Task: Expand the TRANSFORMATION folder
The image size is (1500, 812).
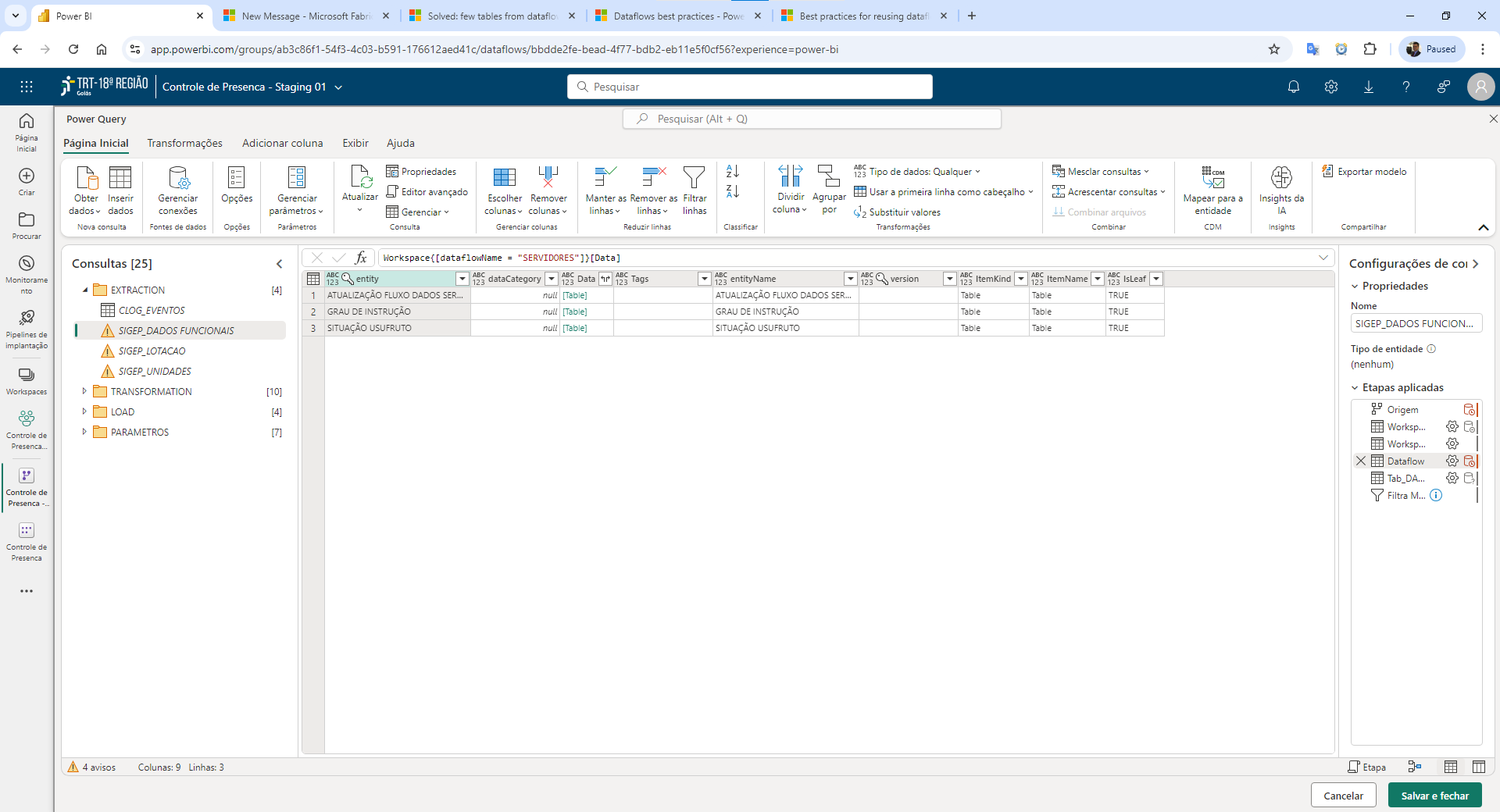Action: (x=84, y=391)
